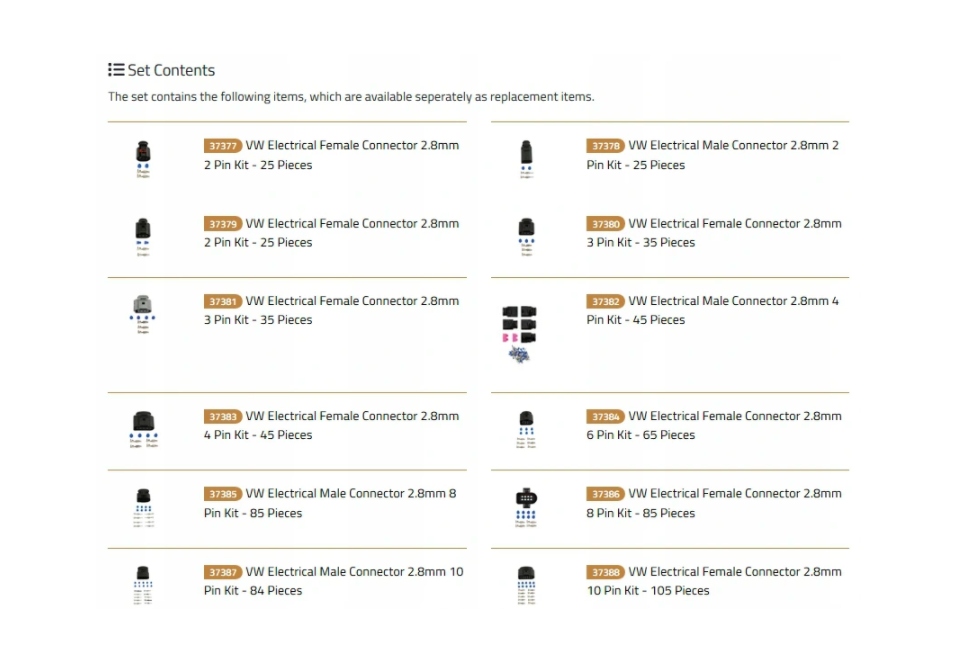The image size is (970, 669).
Task: Click the 37383 connector product image
Action: pyautogui.click(x=143, y=428)
